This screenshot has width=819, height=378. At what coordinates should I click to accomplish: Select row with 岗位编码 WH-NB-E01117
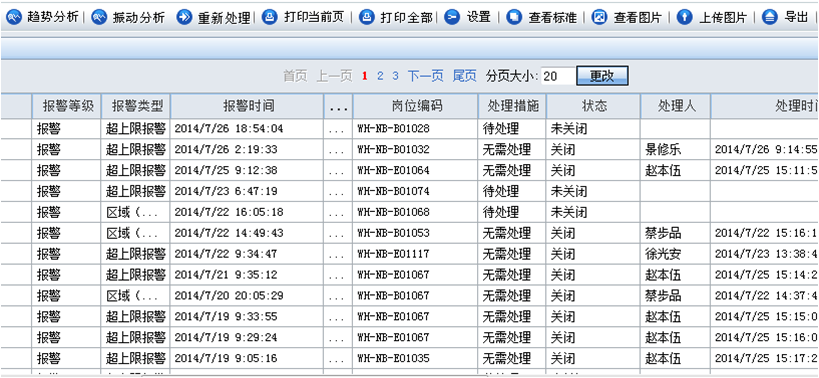[x=410, y=254]
